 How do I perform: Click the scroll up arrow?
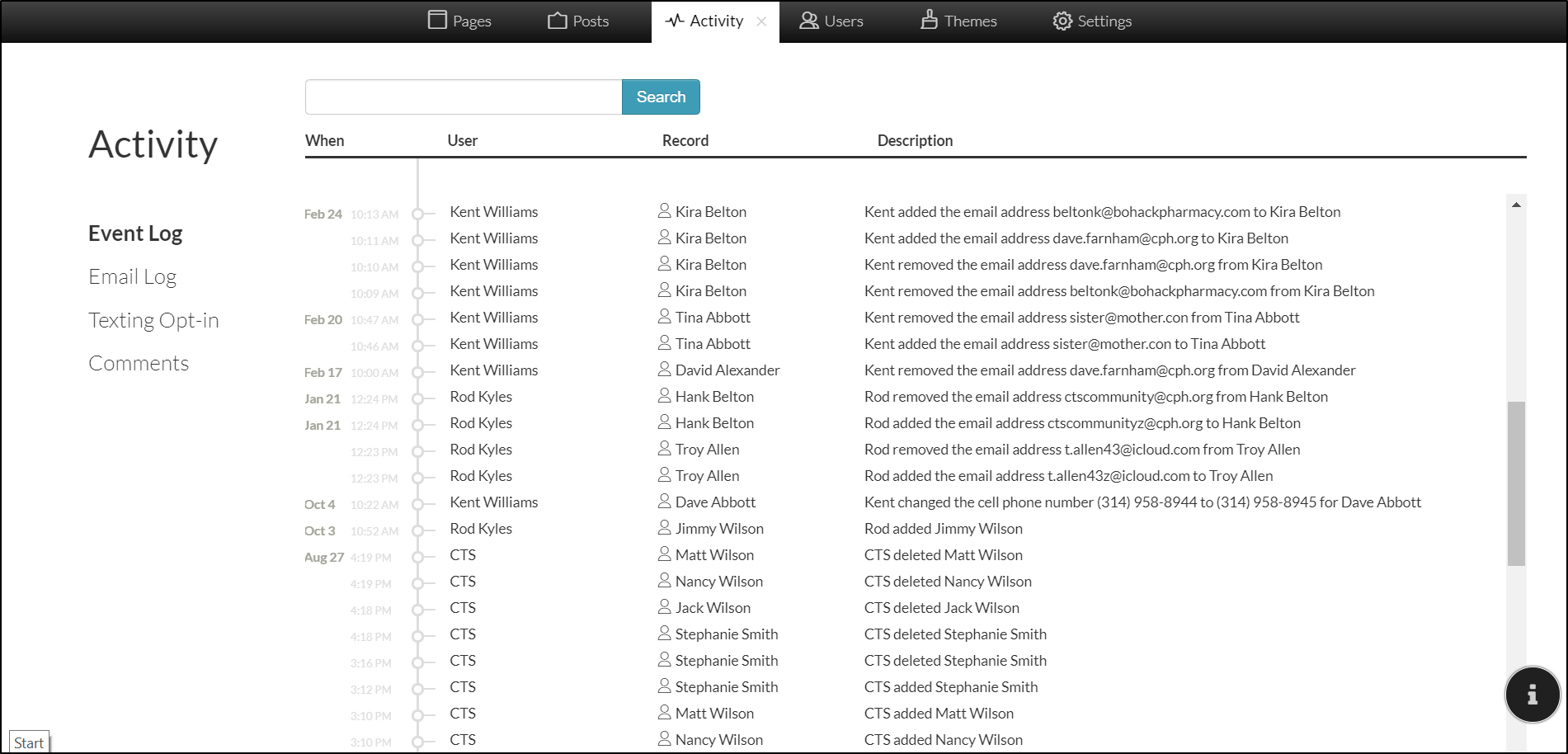[1516, 205]
